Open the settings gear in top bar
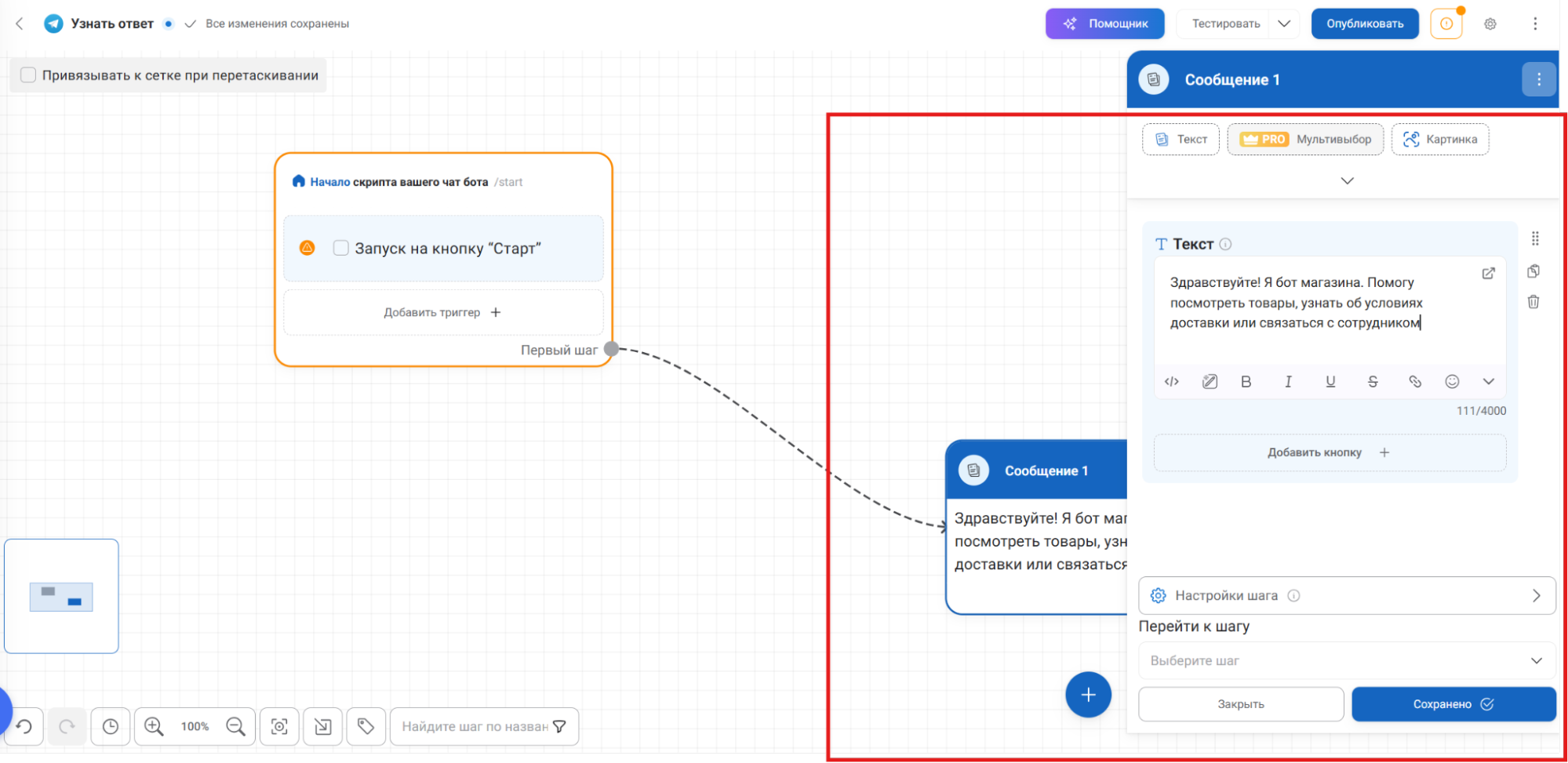Image resolution: width=1568 pixels, height=763 pixels. [x=1490, y=24]
